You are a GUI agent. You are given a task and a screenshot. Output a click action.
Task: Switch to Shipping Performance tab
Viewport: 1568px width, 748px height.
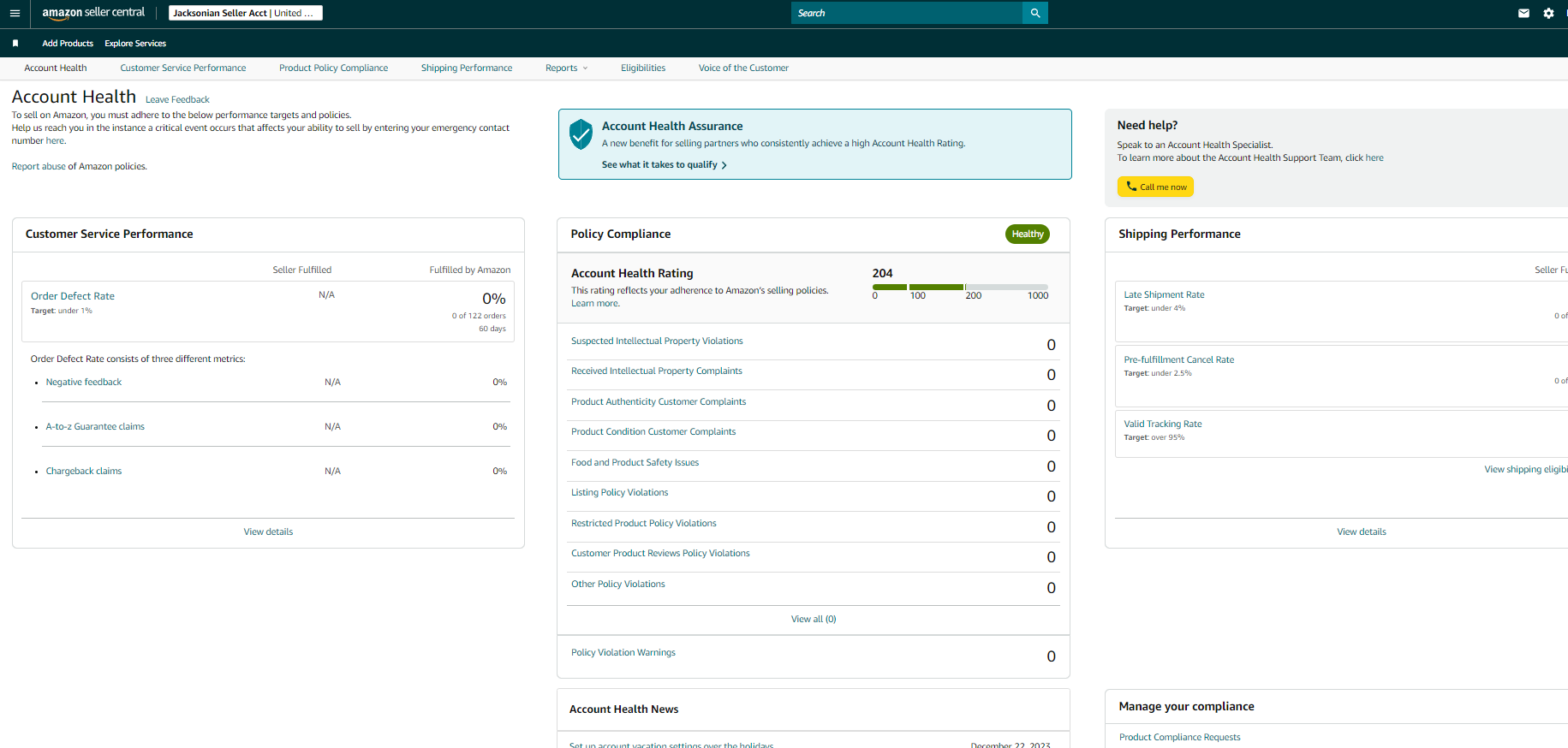coord(467,68)
